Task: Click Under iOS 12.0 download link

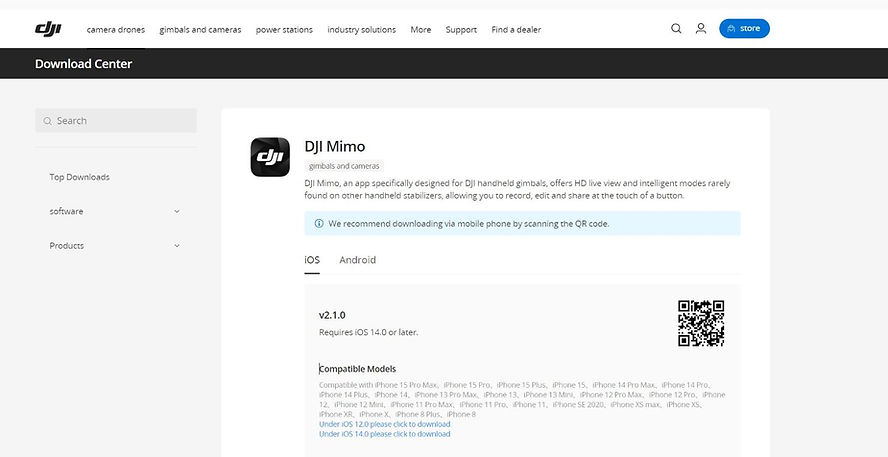Action: coord(385,424)
